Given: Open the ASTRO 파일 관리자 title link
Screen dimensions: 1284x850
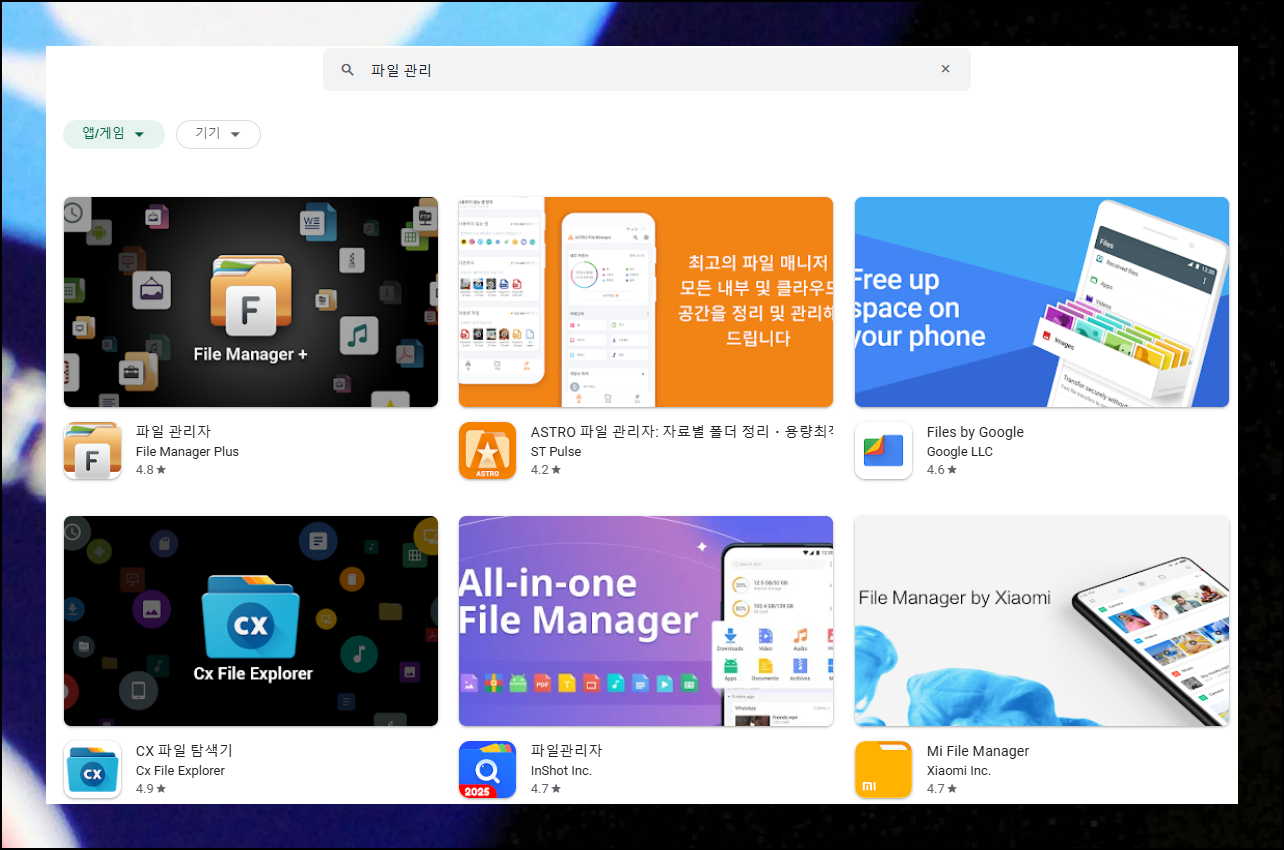Looking at the screenshot, I should click(682, 432).
